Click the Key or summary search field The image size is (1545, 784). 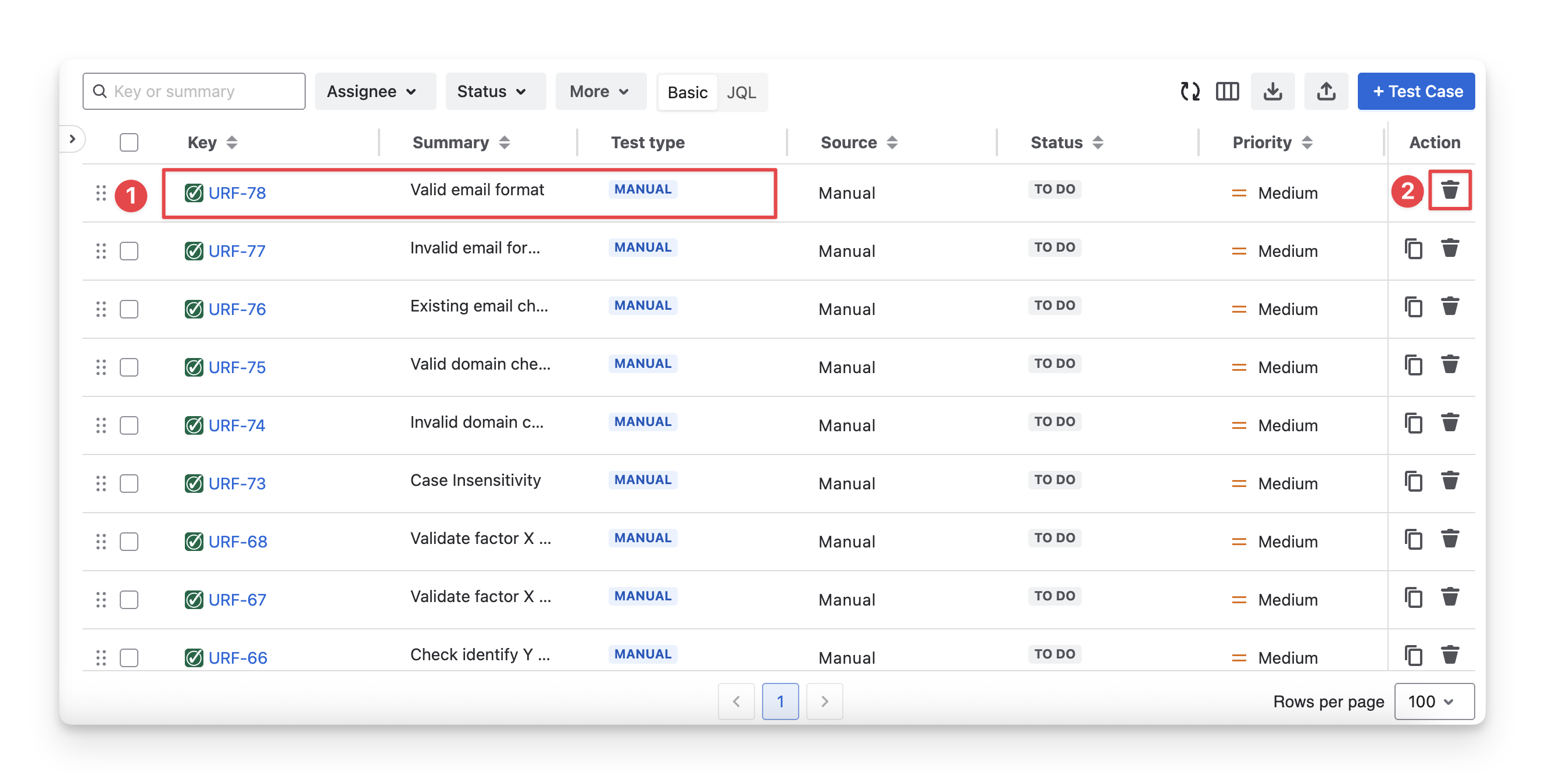coord(194,92)
